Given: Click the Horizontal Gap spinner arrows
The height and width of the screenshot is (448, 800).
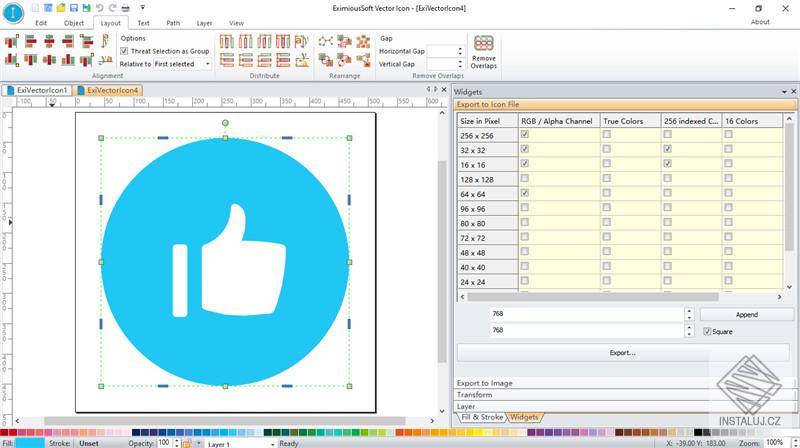Looking at the screenshot, I should click(x=460, y=51).
